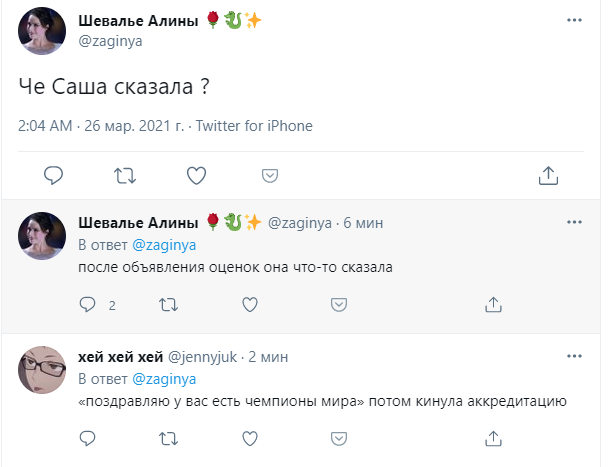Retweet the main tweet by Шевалье Алины

tap(125, 175)
